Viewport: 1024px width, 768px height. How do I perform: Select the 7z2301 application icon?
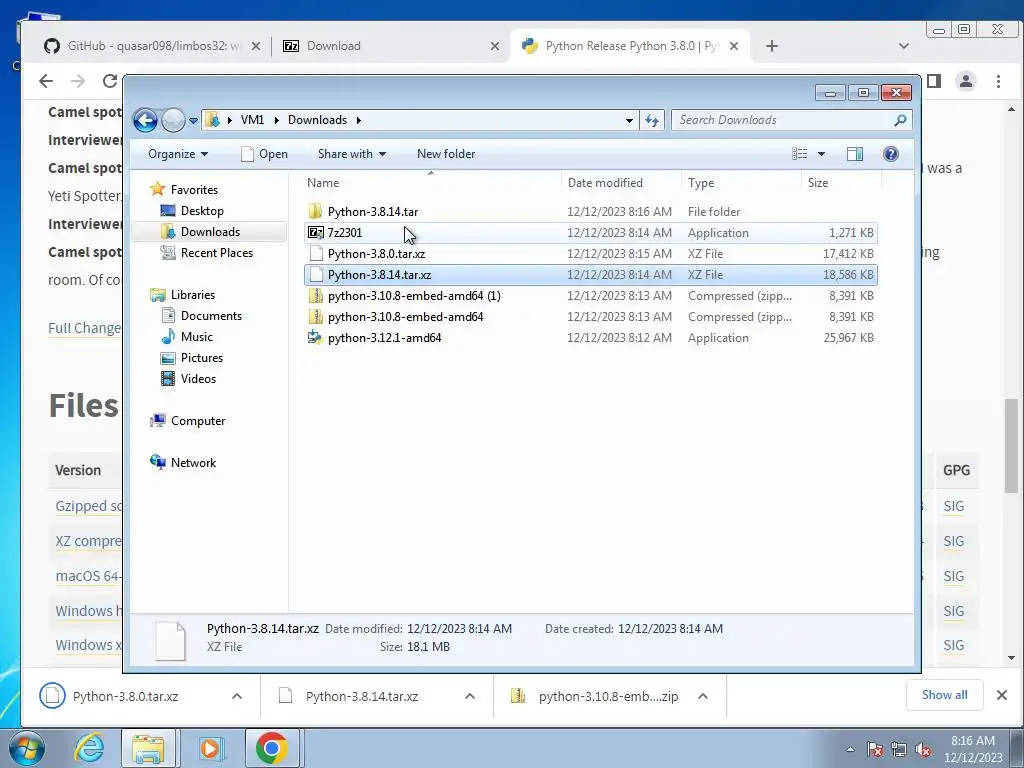point(315,232)
